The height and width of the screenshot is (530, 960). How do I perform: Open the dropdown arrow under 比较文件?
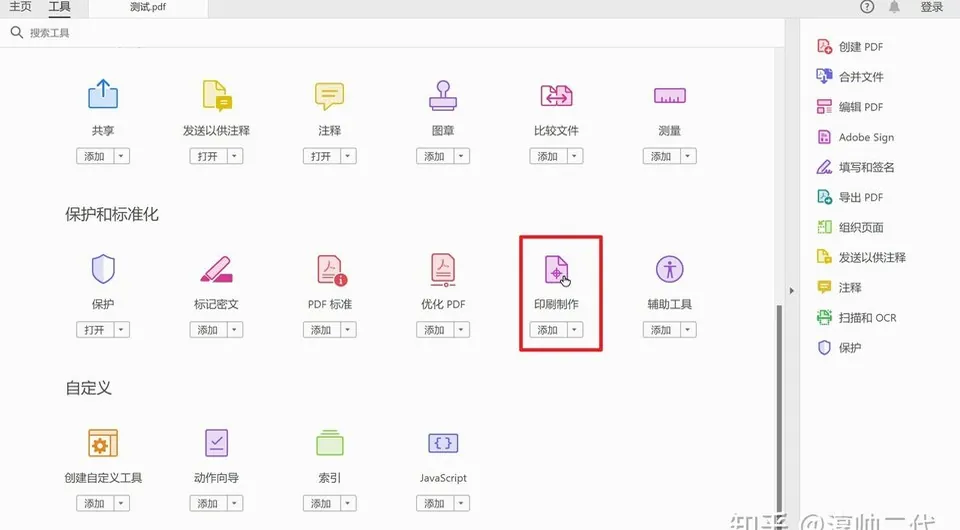pyautogui.click(x=574, y=156)
